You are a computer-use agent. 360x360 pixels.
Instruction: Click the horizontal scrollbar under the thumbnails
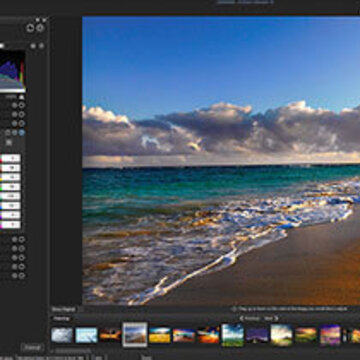[73, 351]
